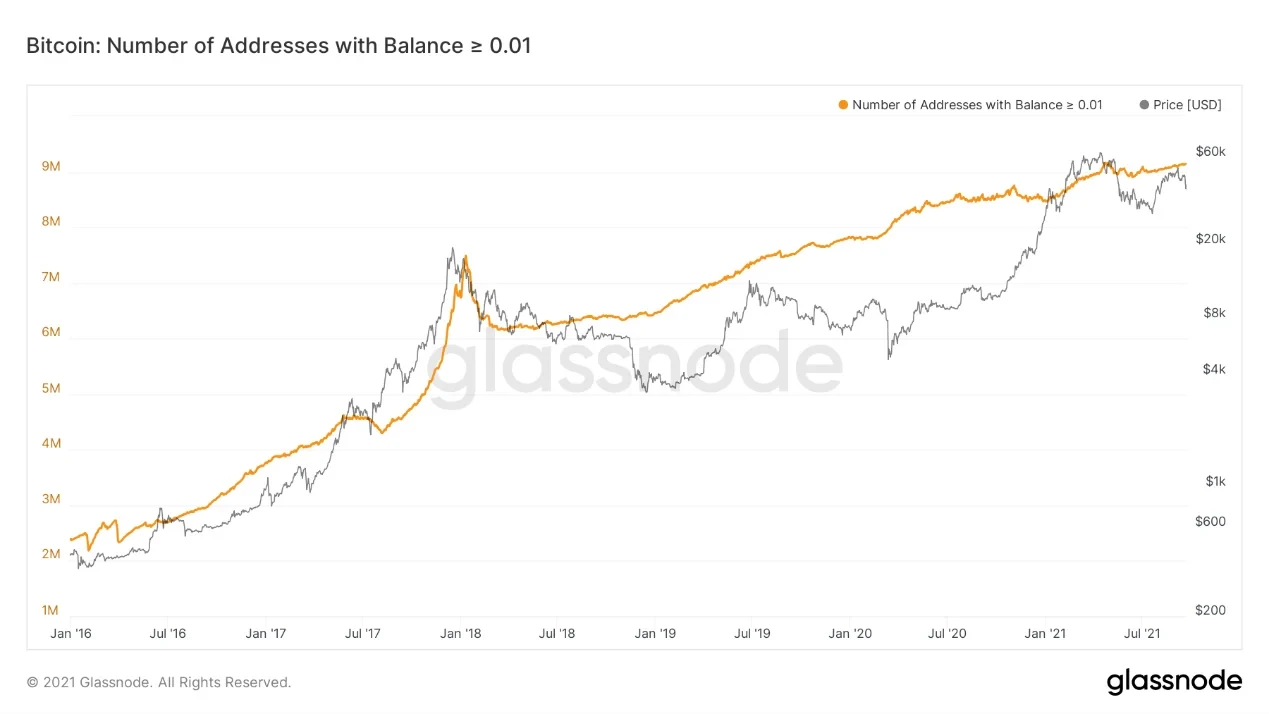This screenshot has height=714, width=1269.
Task: Click the 5M left axis label
Action: pos(51,388)
